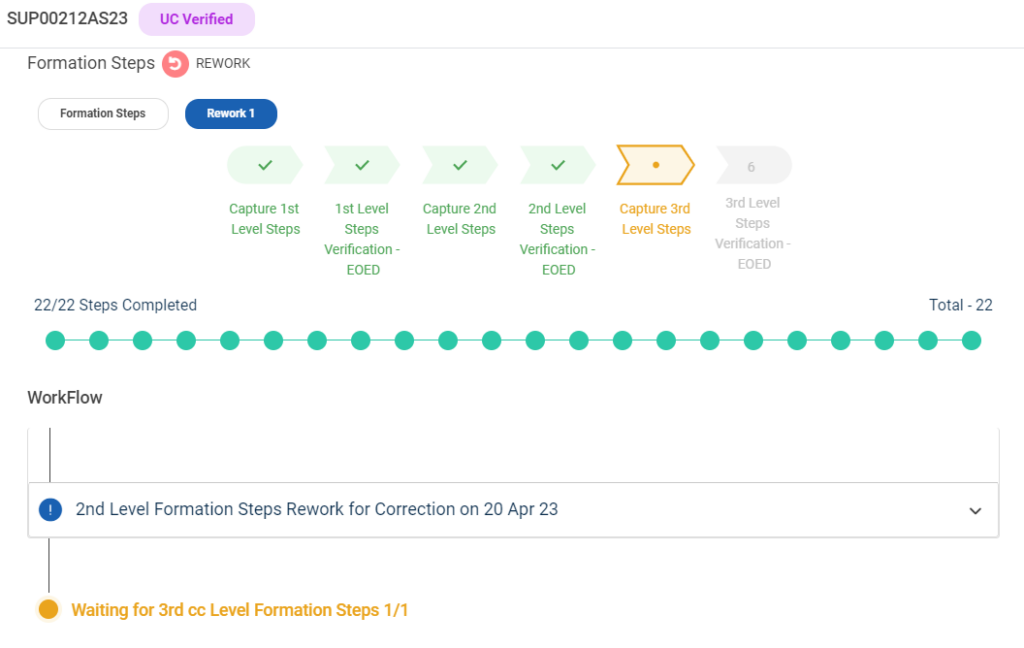Click the Capture 1st Level Steps checkmark

tap(265, 165)
